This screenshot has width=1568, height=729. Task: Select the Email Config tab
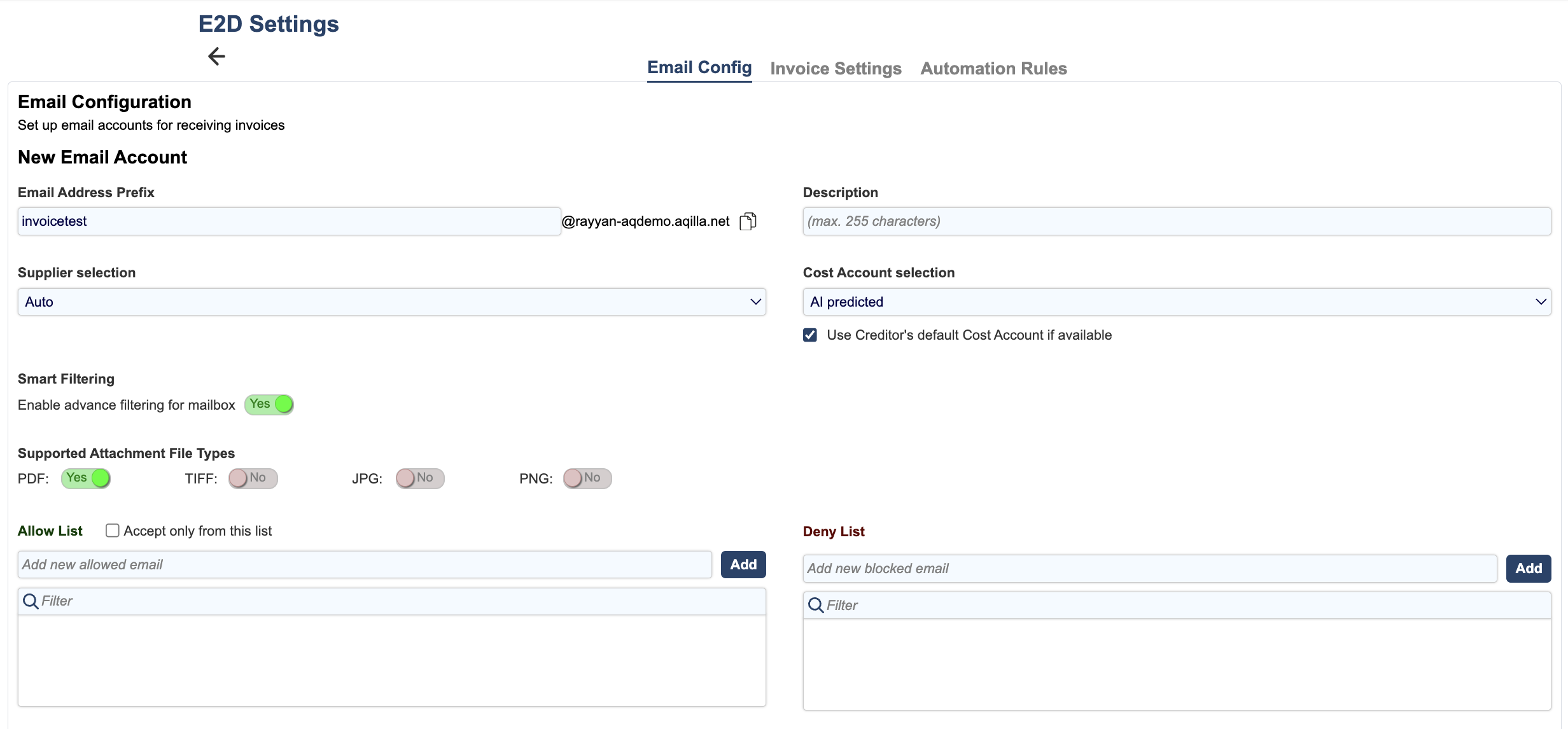point(699,67)
